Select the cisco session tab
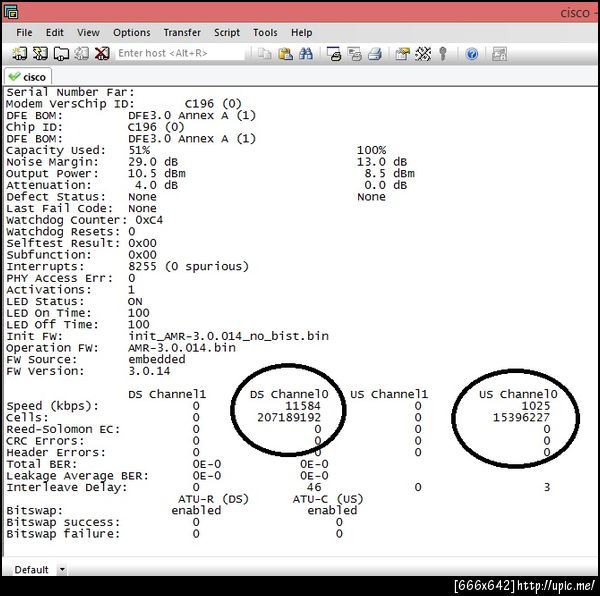600x596 pixels. [28, 77]
